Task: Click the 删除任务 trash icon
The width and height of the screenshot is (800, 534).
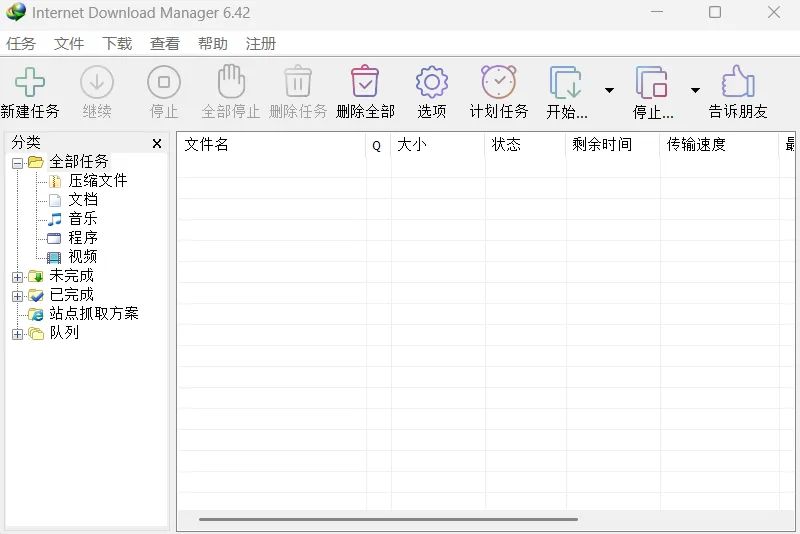Action: [x=298, y=81]
